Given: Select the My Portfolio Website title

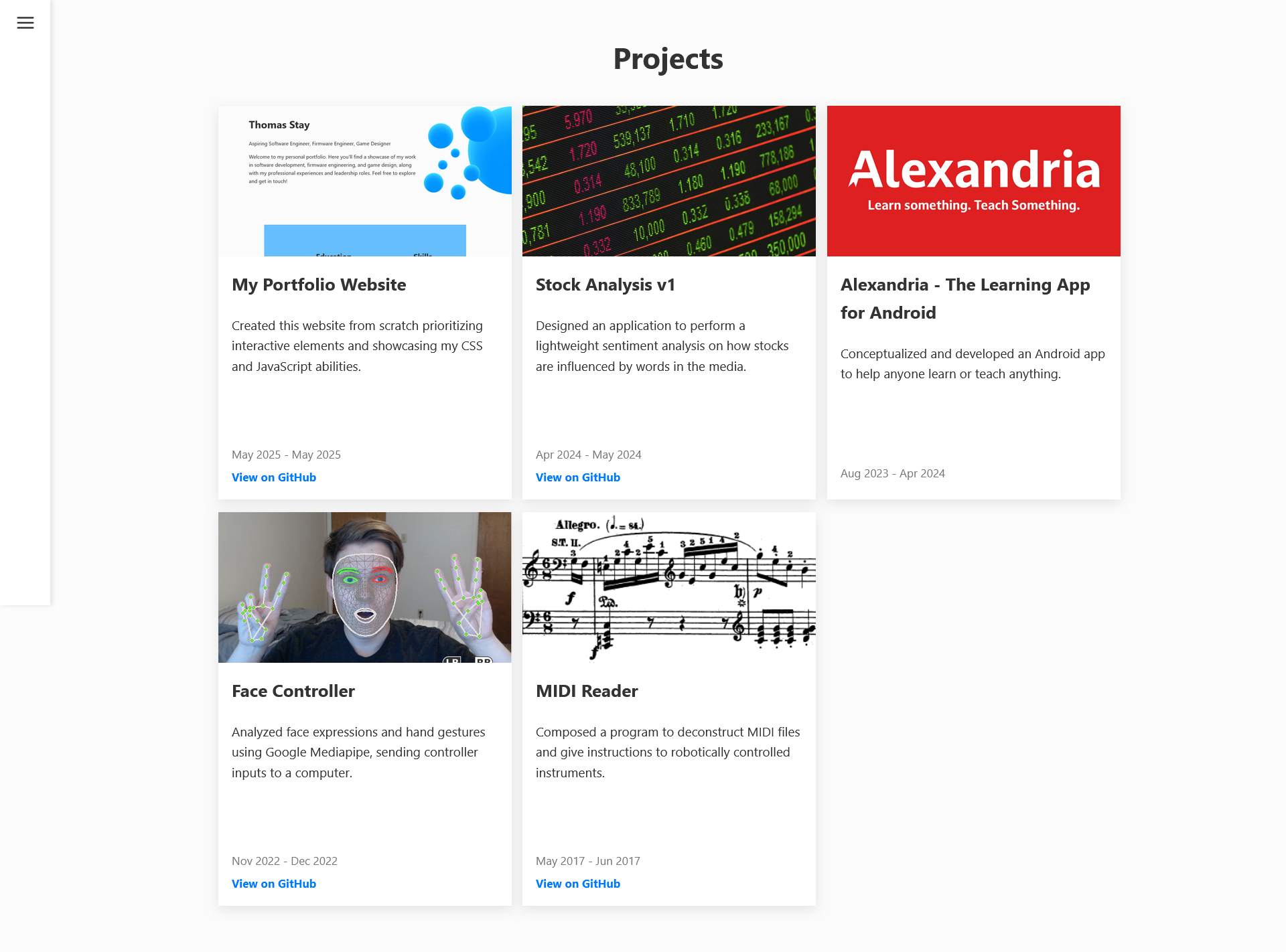Looking at the screenshot, I should (x=319, y=285).
